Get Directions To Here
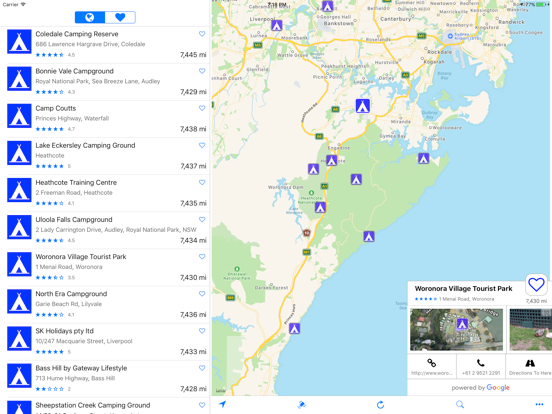The height and width of the screenshot is (414, 552). point(529,366)
